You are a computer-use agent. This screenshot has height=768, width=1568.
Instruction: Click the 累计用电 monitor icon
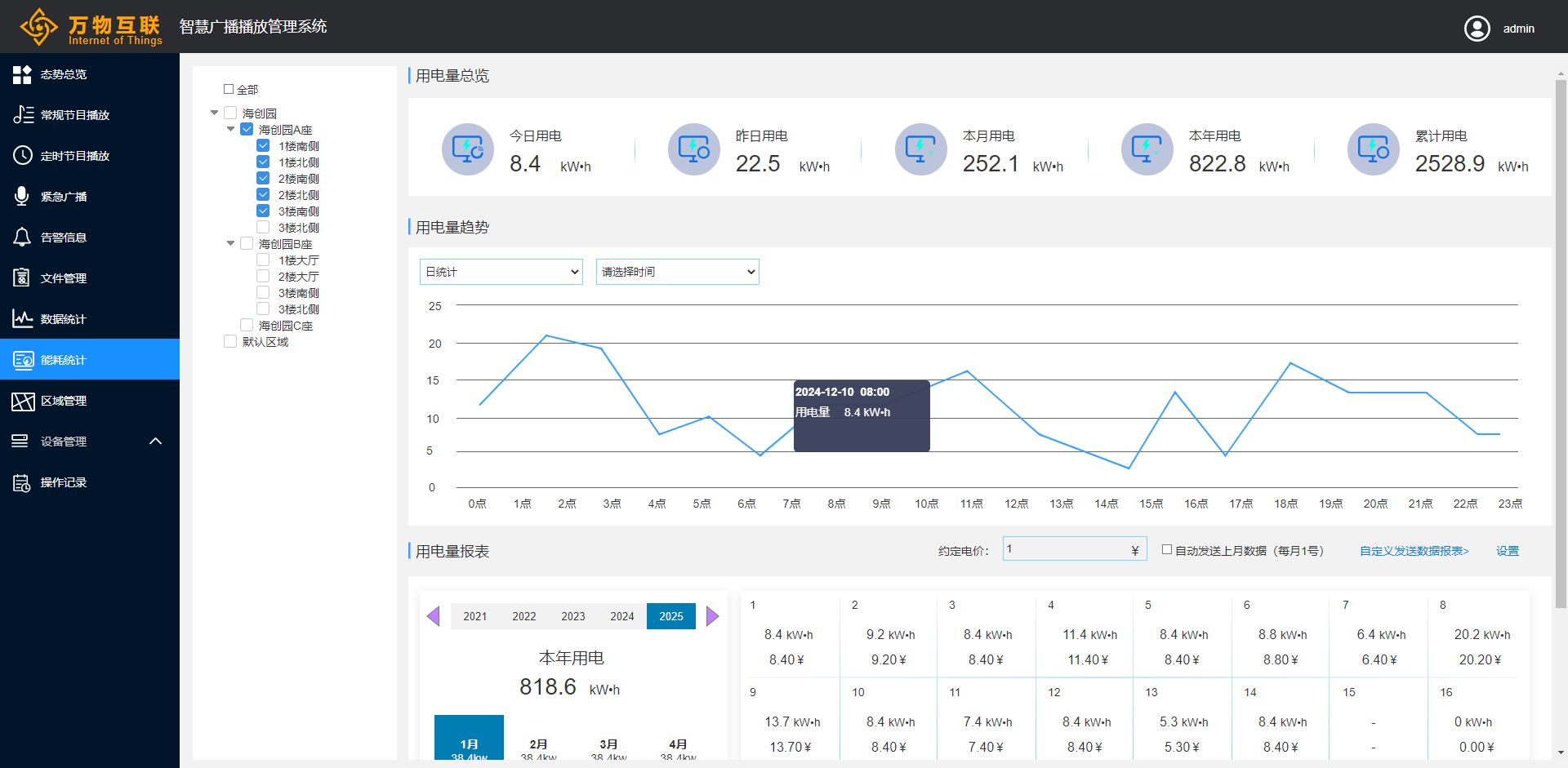(1374, 149)
